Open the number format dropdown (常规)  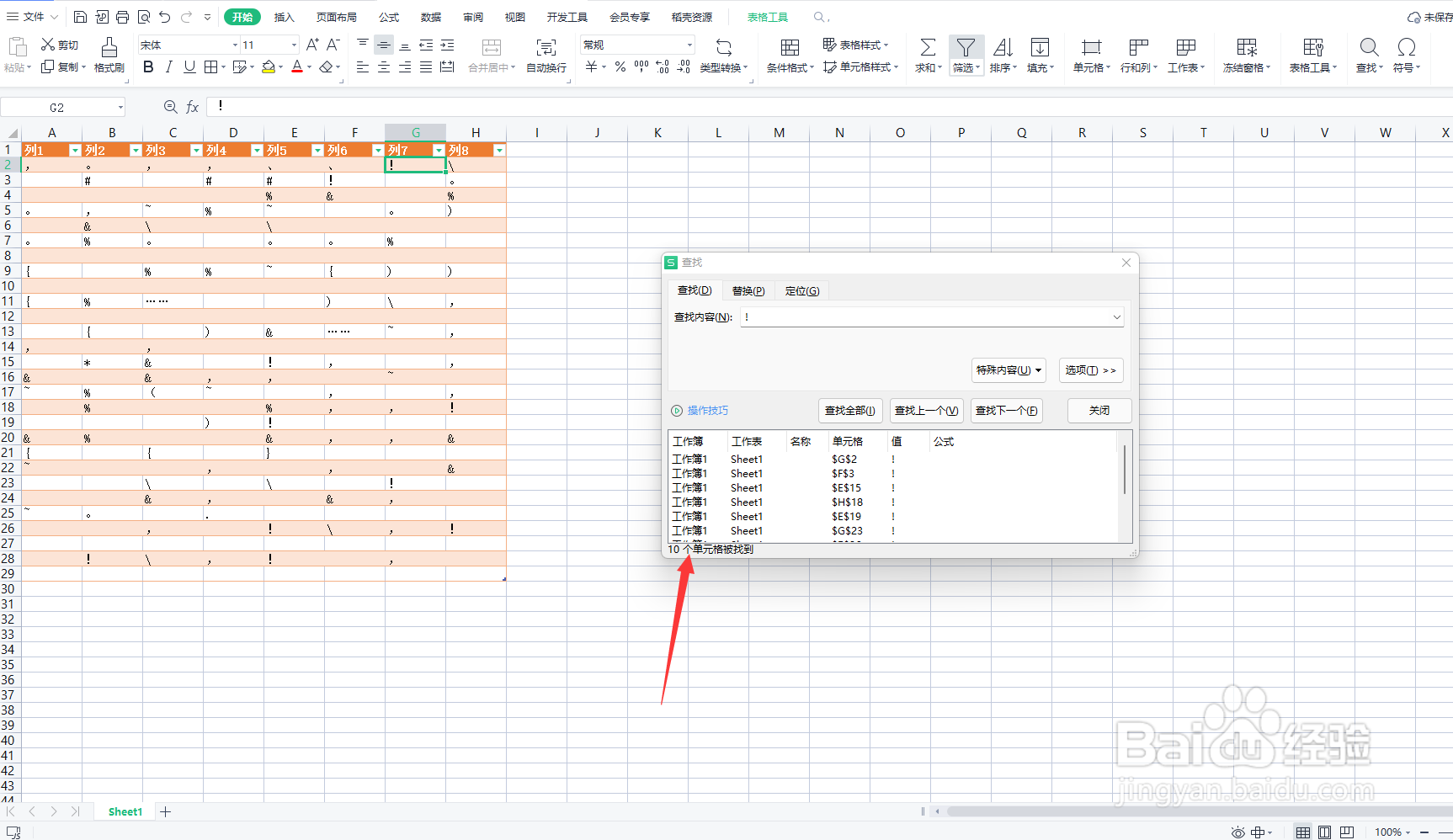pos(689,45)
